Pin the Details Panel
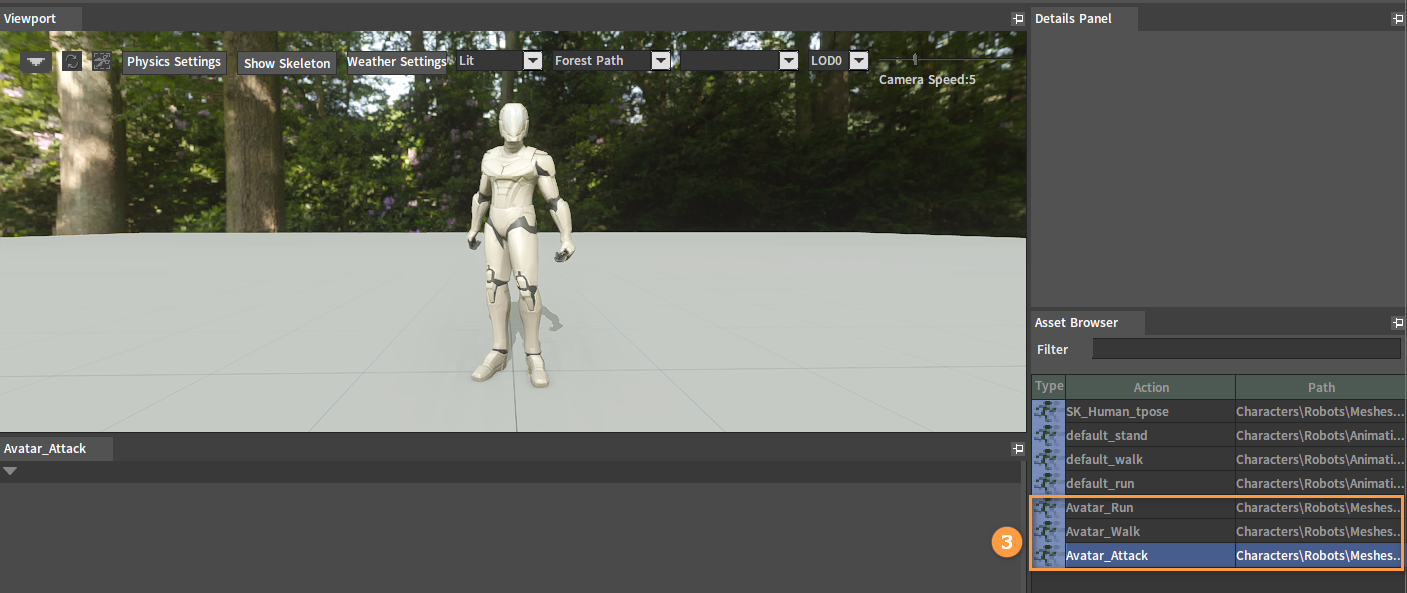Viewport: 1407px width, 593px height. (x=1397, y=19)
